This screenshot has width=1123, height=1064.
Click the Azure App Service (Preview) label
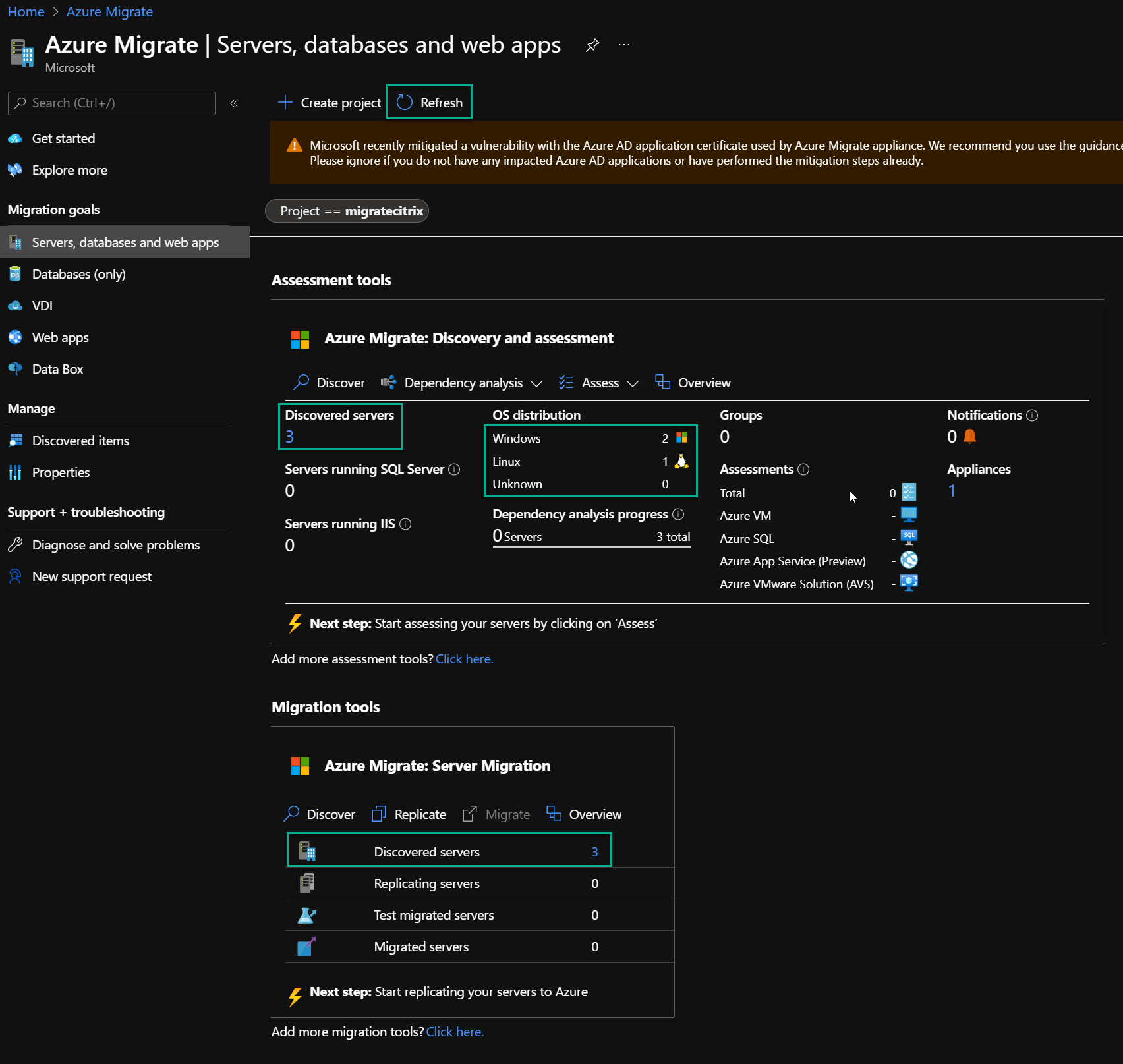pos(792,561)
